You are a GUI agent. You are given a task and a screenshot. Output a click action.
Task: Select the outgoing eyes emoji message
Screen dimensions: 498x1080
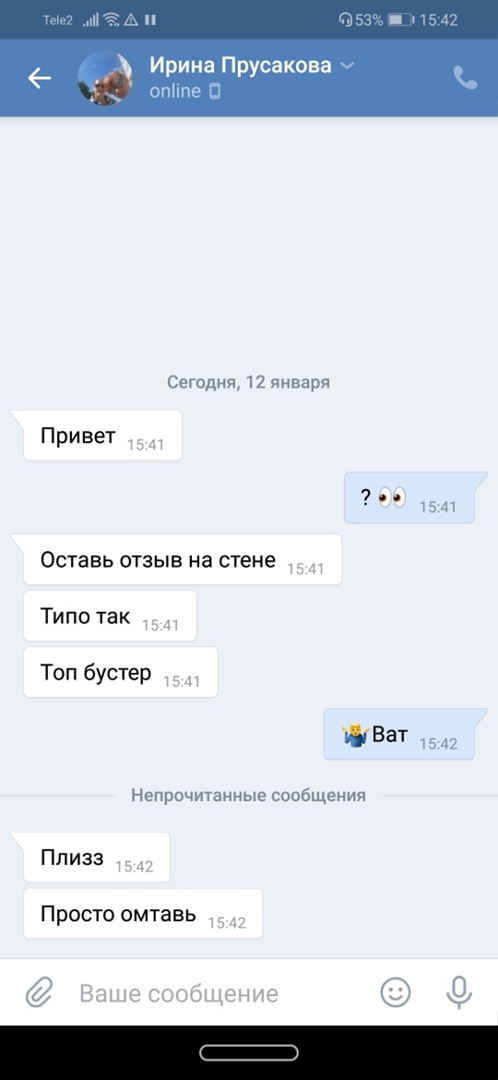[x=410, y=497]
